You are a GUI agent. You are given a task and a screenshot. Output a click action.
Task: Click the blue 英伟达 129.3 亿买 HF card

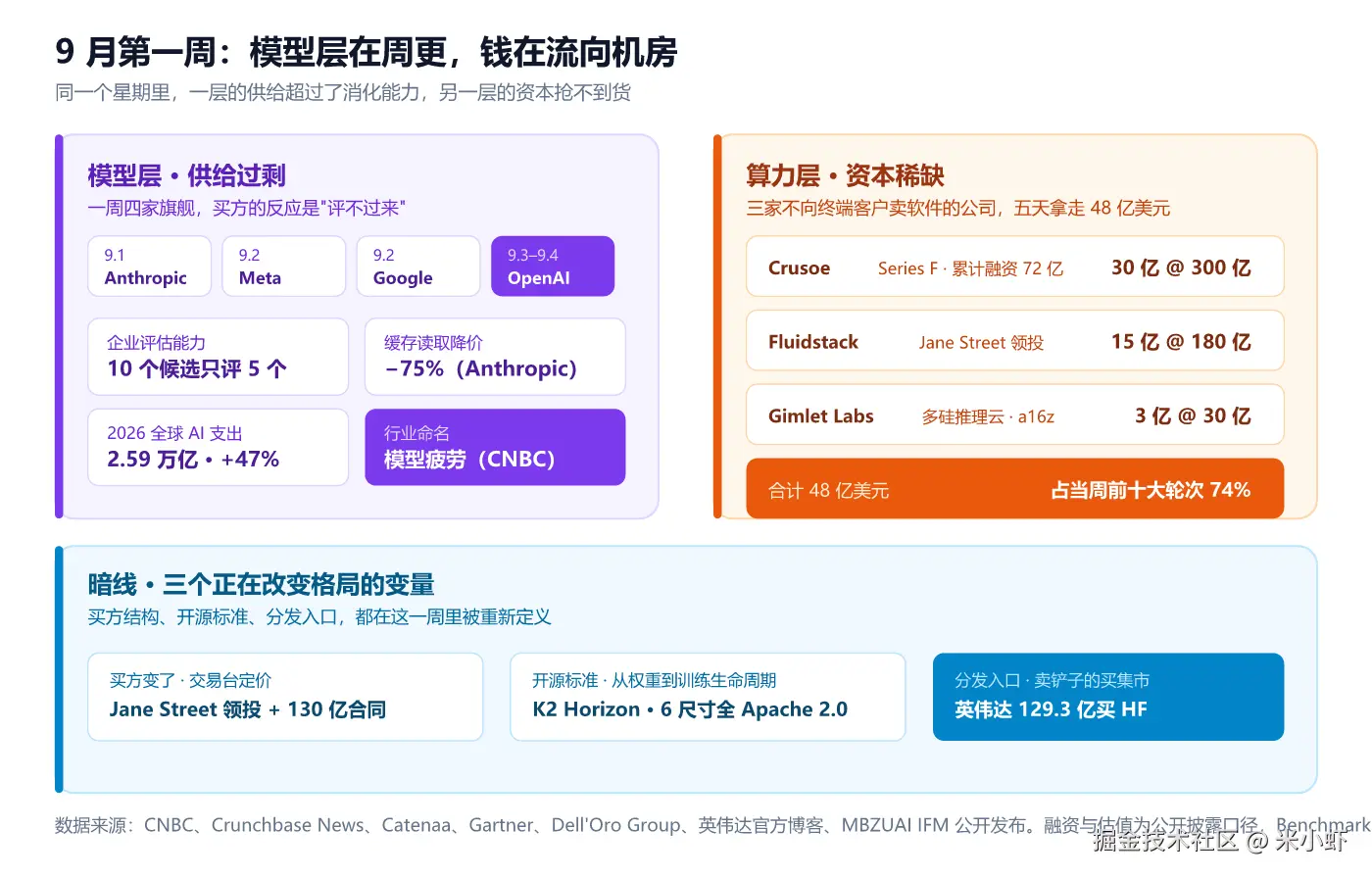point(1108,697)
